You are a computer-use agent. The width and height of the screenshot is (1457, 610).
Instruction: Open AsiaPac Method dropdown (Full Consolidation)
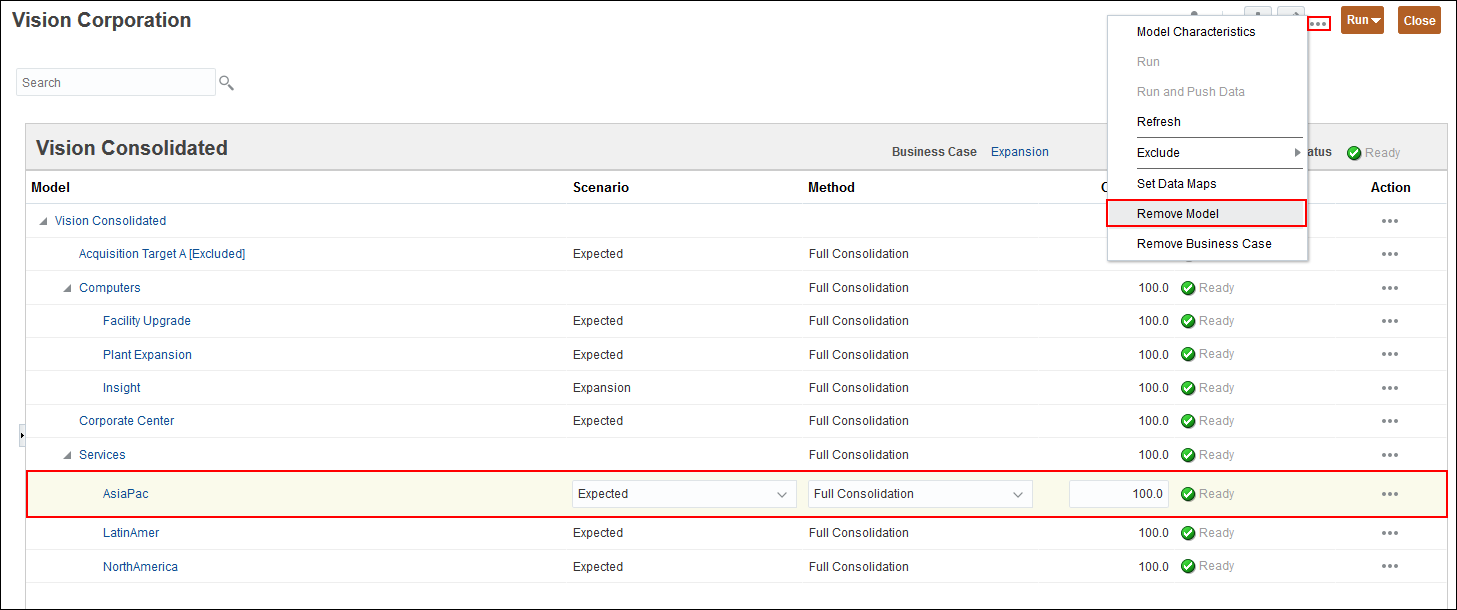920,494
